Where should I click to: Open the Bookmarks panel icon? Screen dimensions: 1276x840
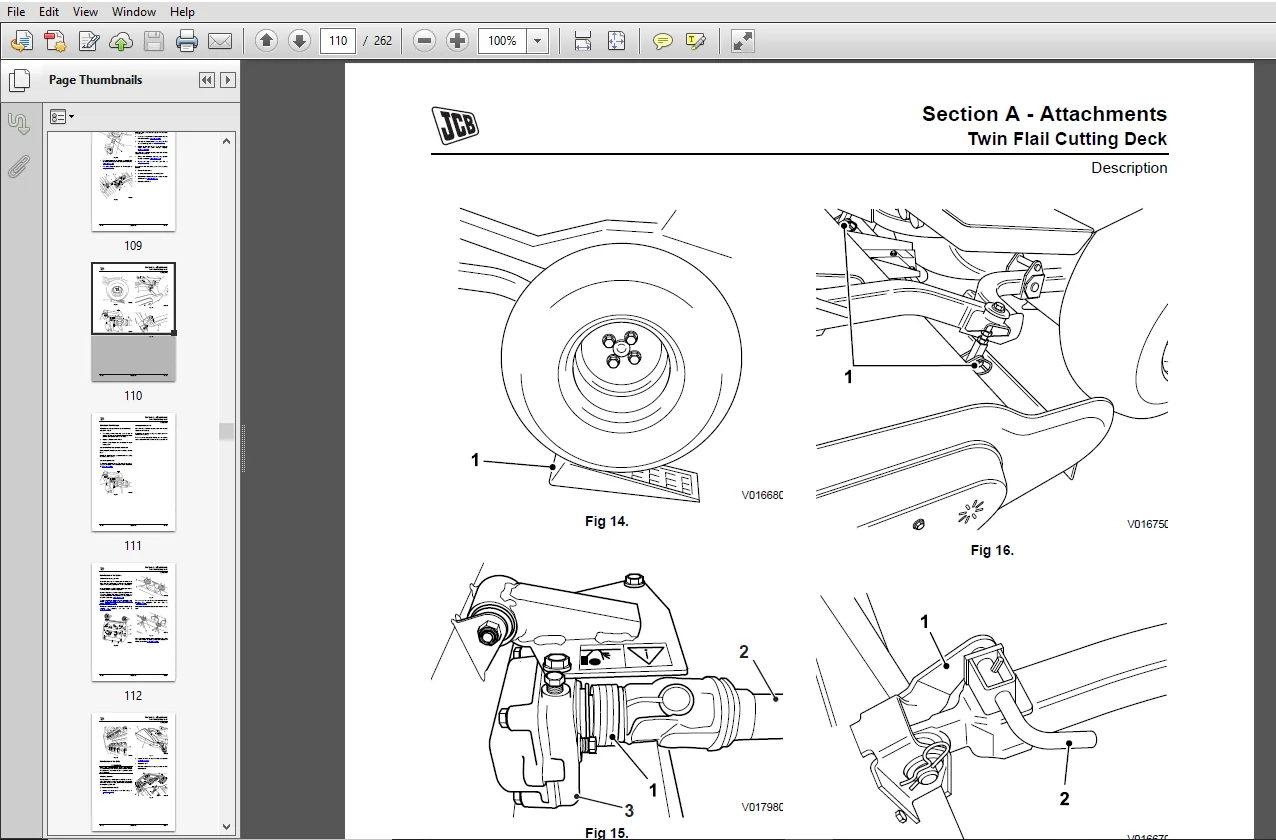(x=19, y=123)
